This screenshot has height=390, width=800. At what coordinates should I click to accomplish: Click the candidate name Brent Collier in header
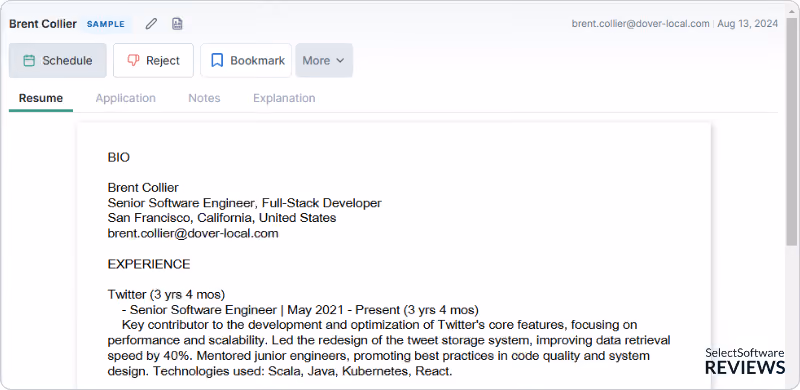point(43,24)
